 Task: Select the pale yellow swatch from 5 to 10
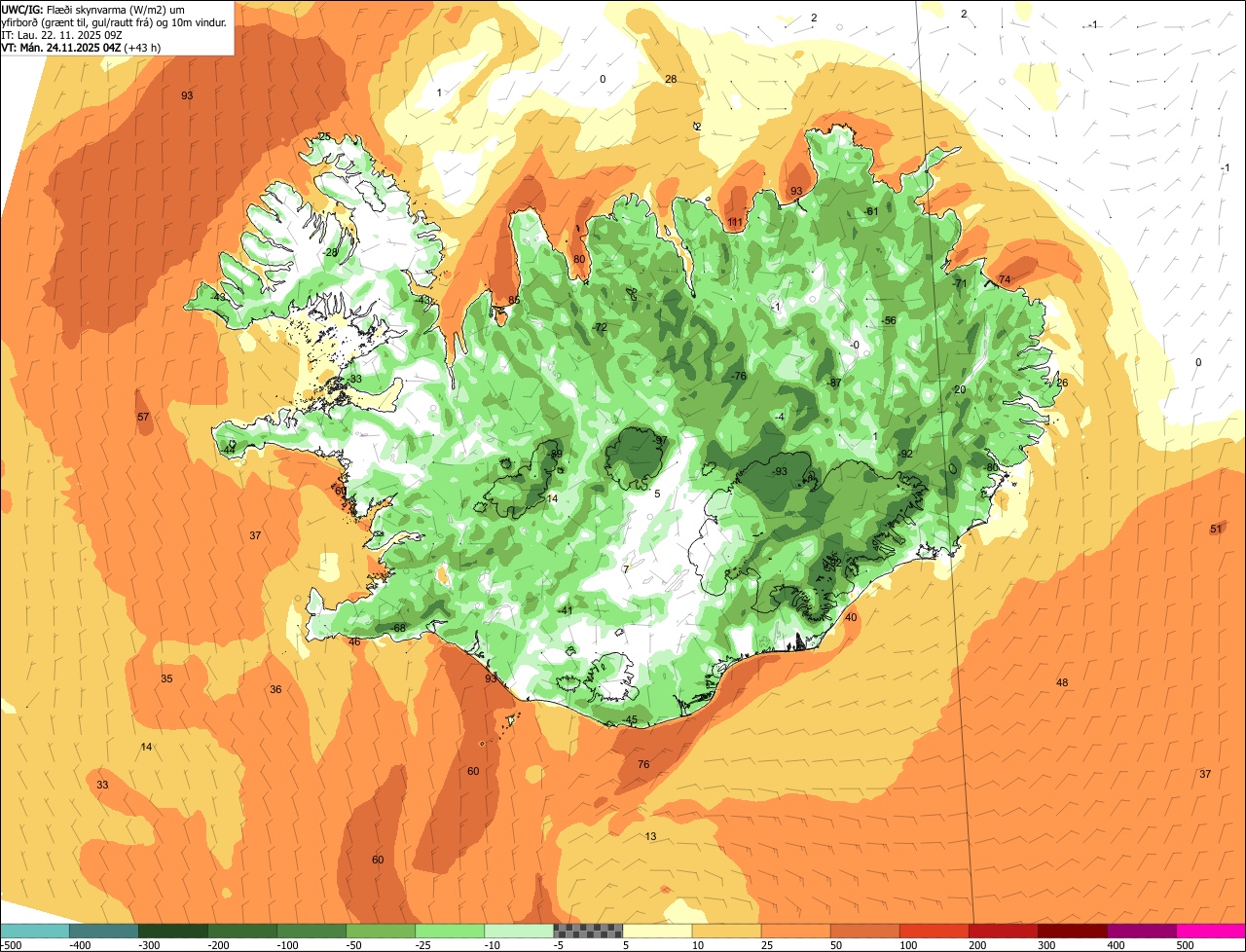pos(657,932)
